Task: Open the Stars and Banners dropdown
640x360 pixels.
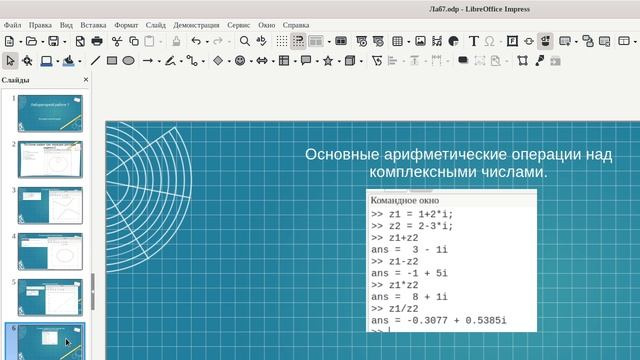Action: tap(339, 61)
